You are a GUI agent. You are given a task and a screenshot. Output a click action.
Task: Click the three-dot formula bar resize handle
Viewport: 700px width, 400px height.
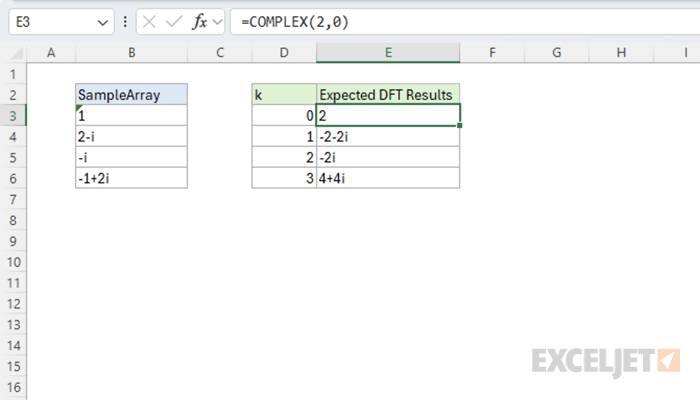(125, 22)
